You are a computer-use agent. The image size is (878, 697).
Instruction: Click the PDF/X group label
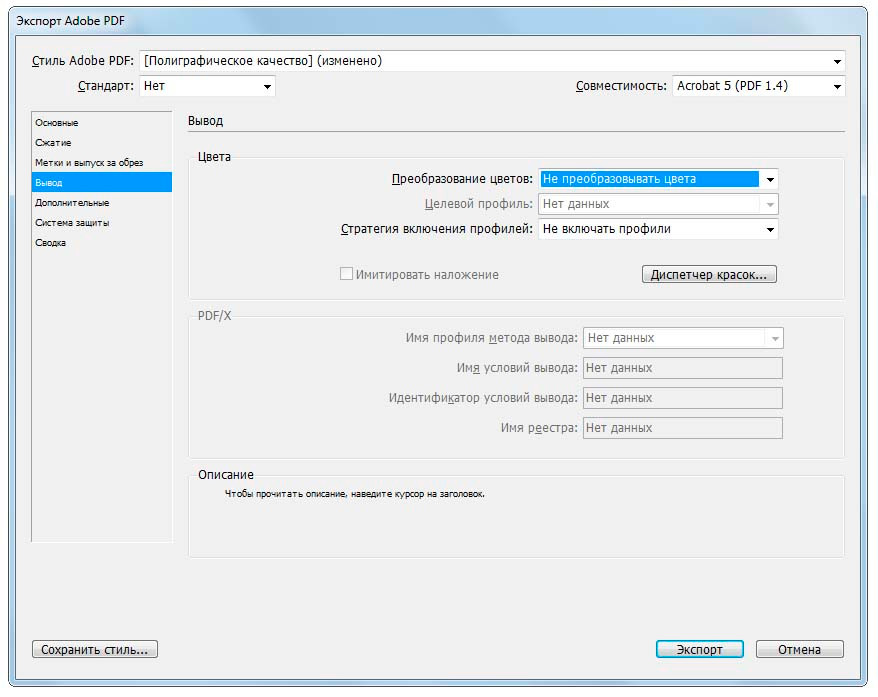click(214, 316)
